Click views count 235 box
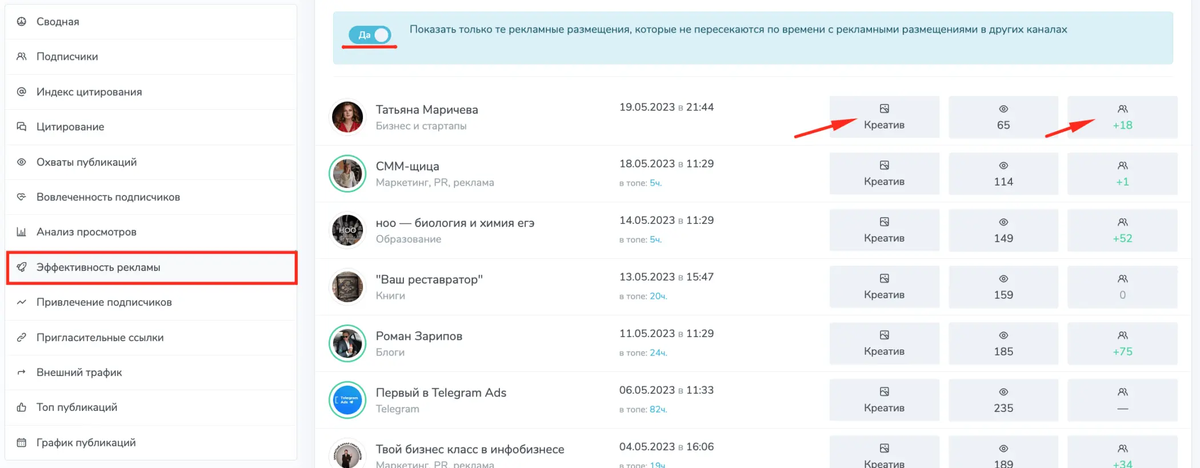Viewport: 1200px width, 468px height. (x=1003, y=399)
